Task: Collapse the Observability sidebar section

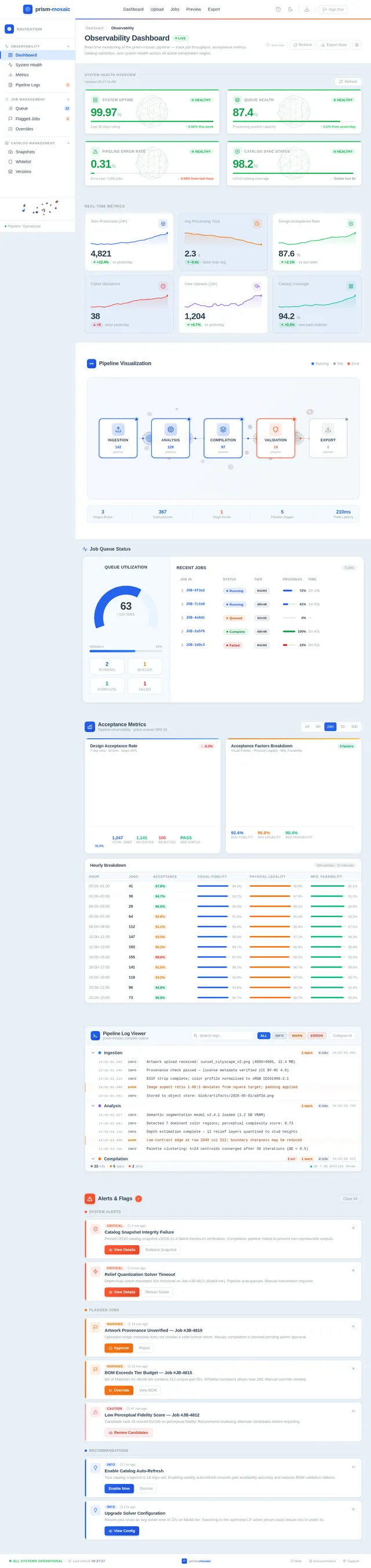Action: click(x=68, y=46)
